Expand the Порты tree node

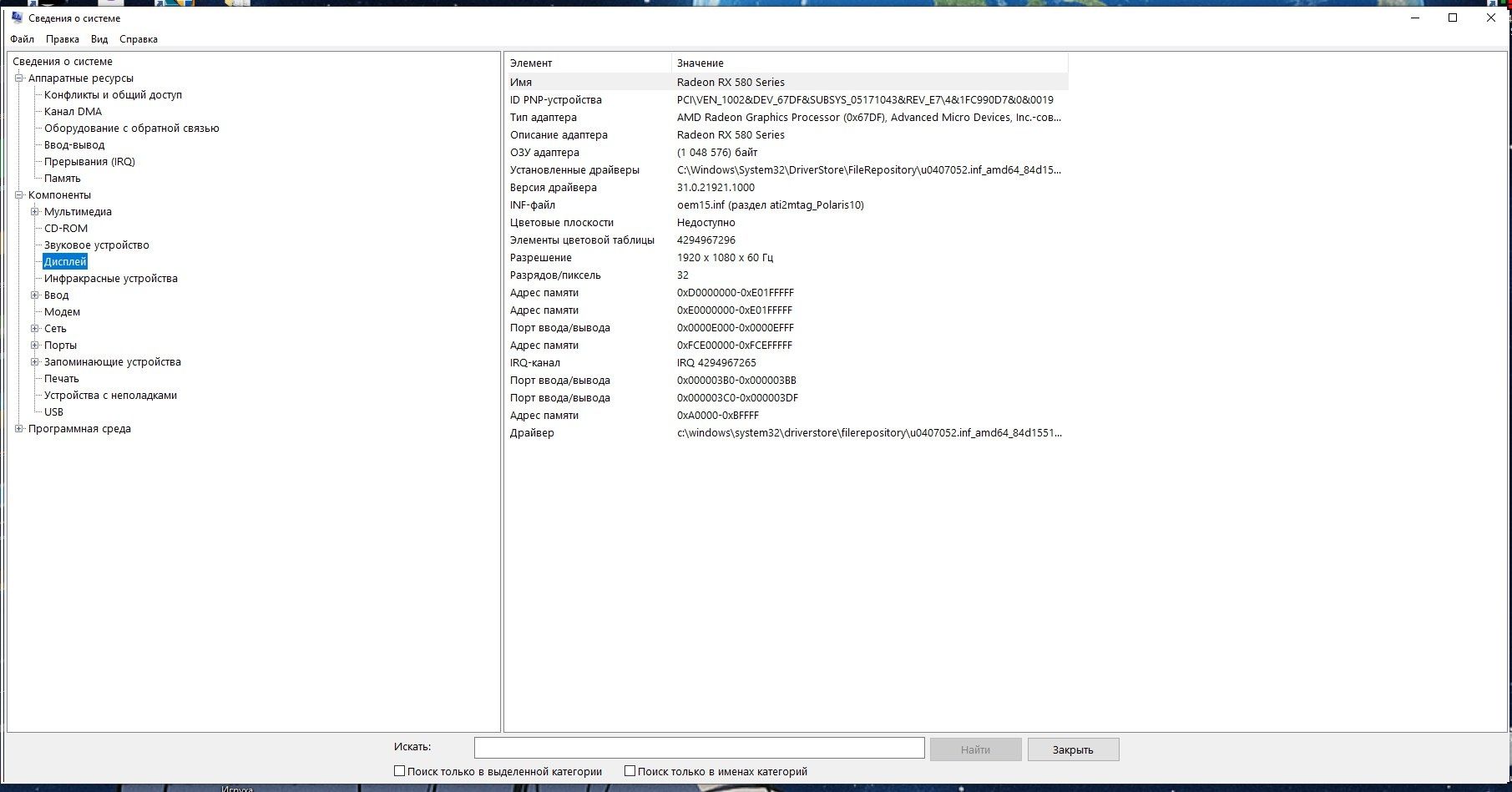tap(35, 345)
